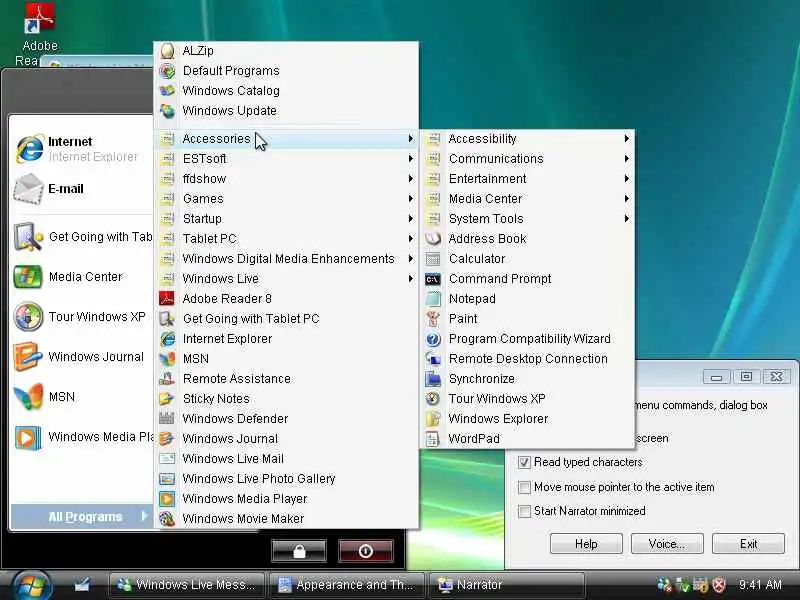Expand the Accessibility submenu
The height and width of the screenshot is (600, 800).
coord(527,139)
